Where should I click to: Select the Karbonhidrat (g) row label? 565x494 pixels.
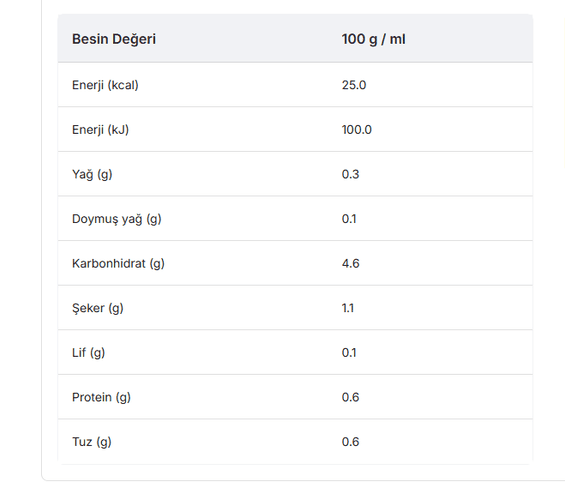(x=118, y=264)
